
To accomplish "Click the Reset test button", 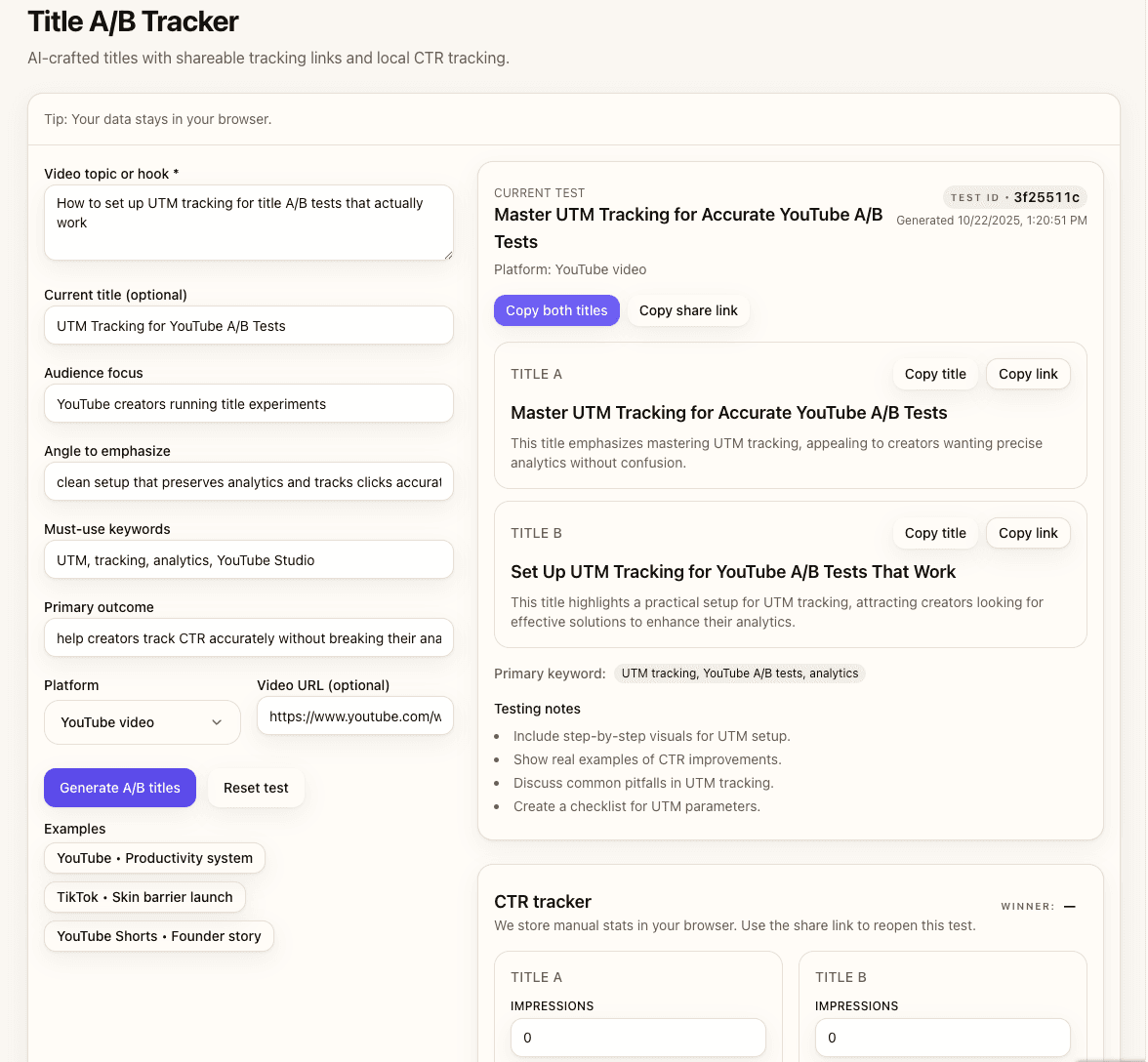I will [x=256, y=788].
